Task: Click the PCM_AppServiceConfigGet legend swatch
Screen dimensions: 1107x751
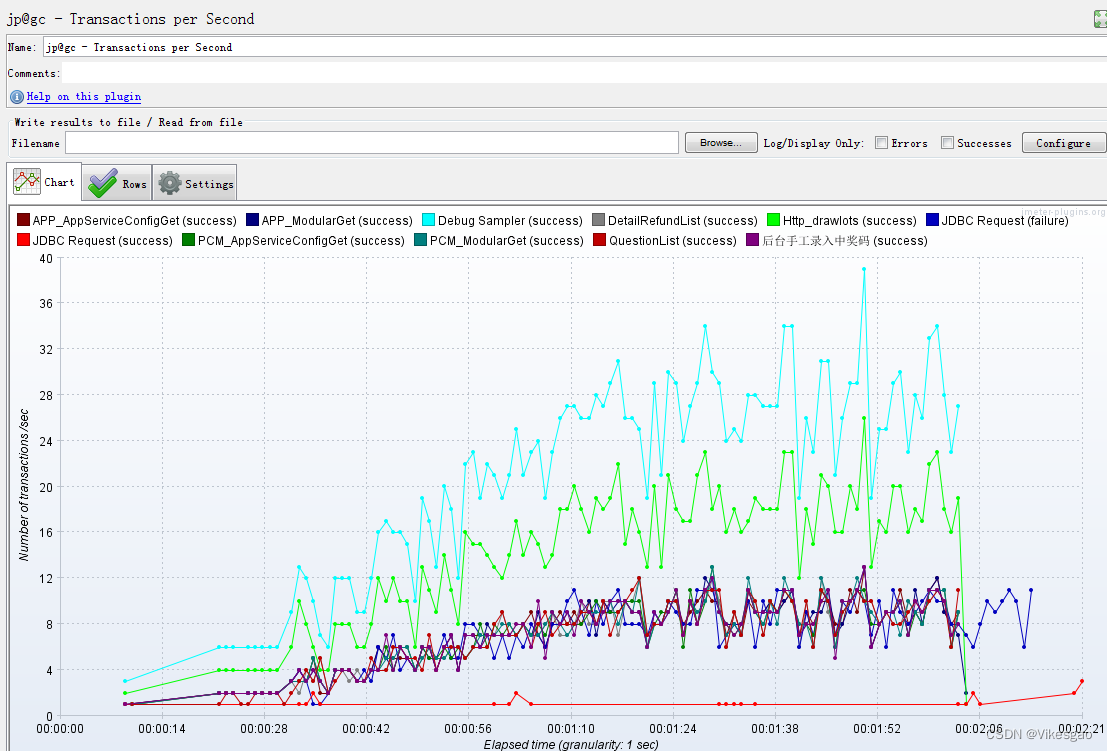Action: coord(189,240)
